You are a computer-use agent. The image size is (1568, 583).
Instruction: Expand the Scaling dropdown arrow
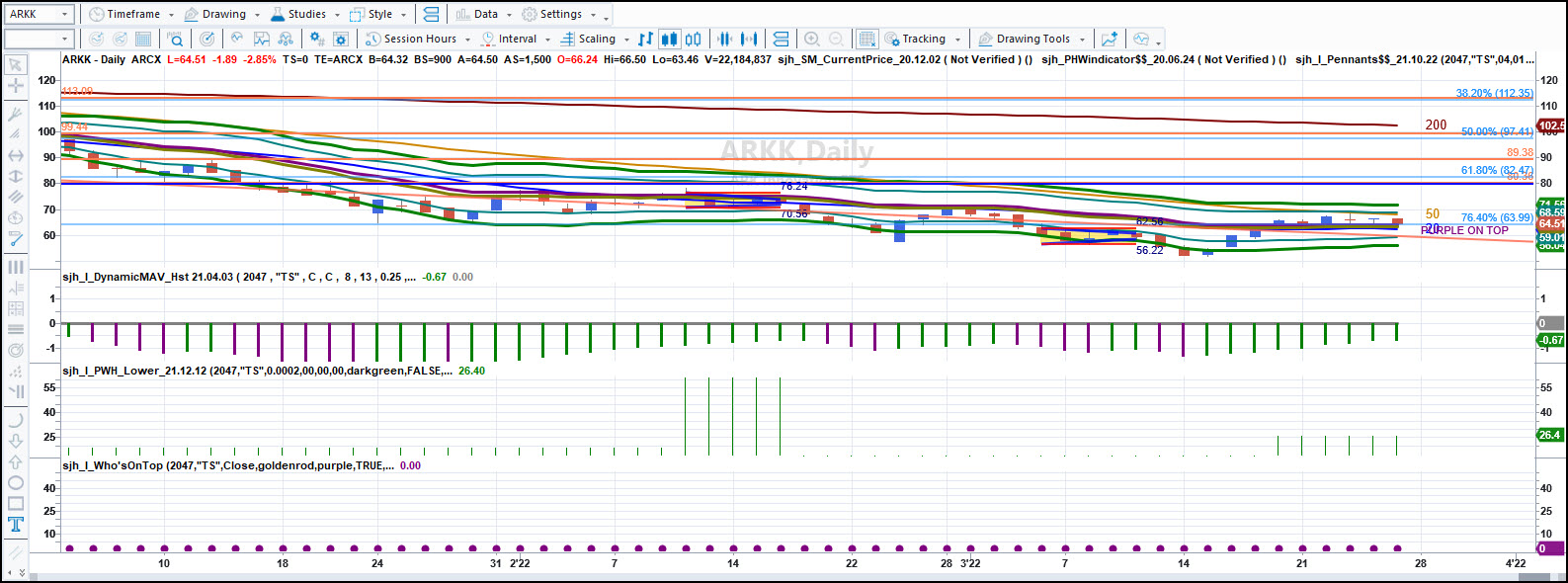[626, 41]
